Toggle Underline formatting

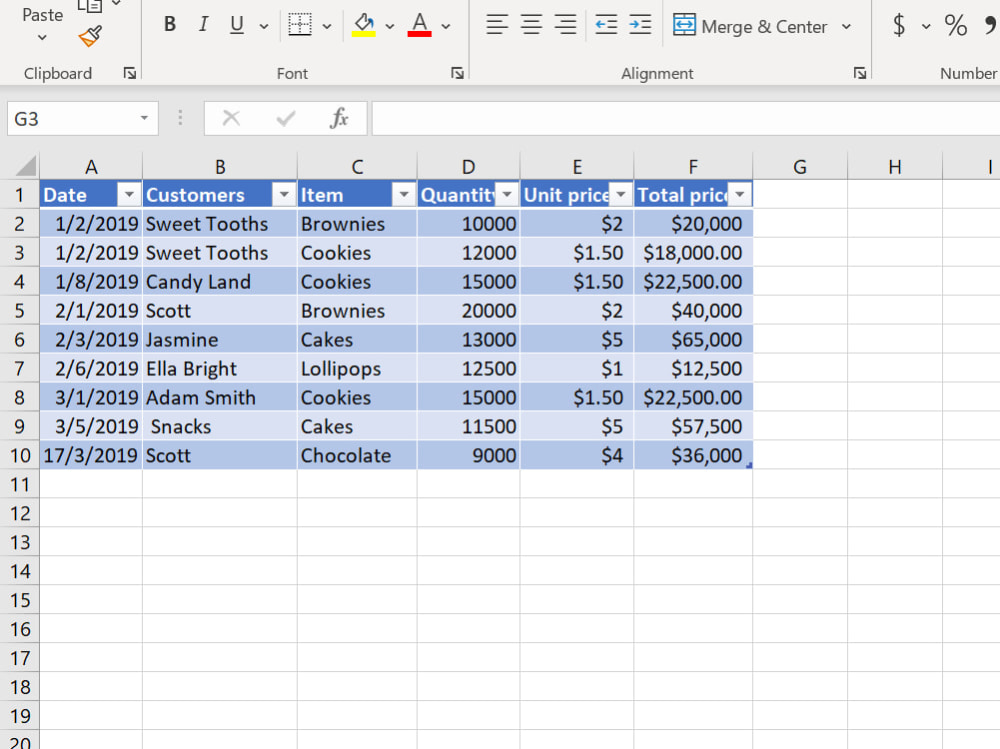pos(237,24)
